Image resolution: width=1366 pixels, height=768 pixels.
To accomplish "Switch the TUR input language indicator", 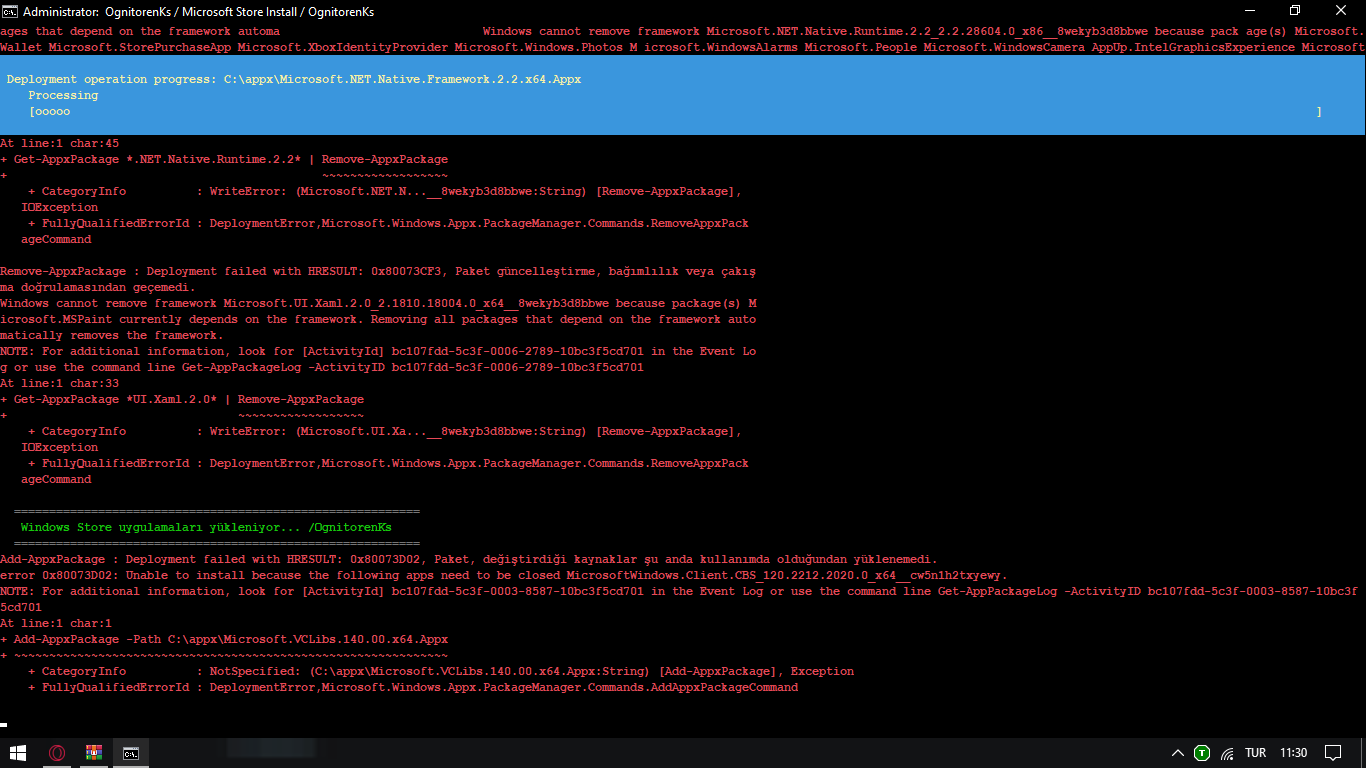I will (x=1256, y=753).
